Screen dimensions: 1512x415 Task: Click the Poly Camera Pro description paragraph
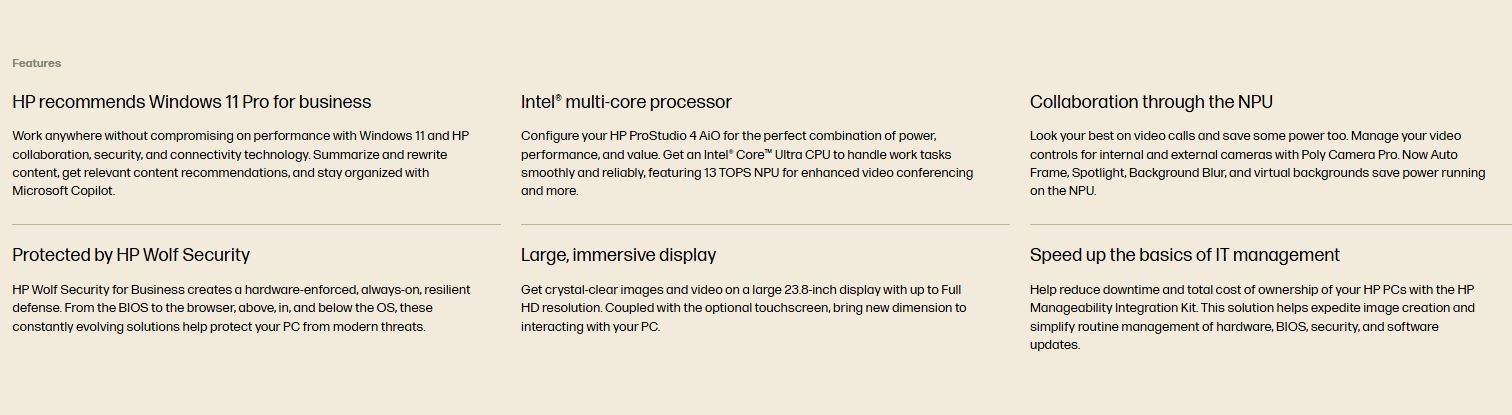(1258, 163)
